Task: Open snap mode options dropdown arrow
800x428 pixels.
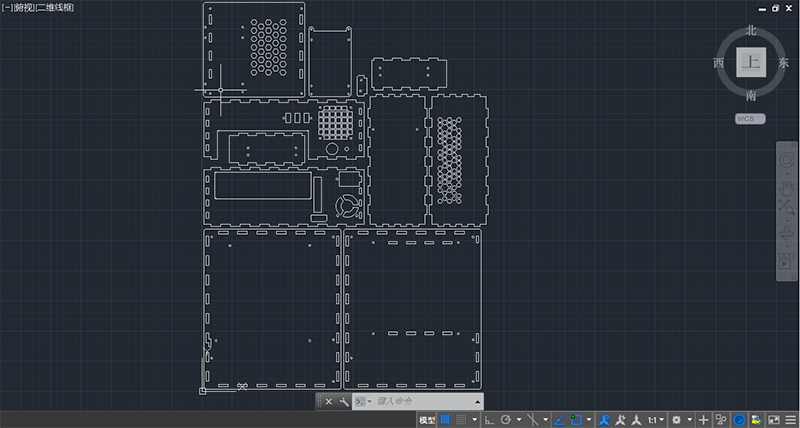Action: pos(474,420)
